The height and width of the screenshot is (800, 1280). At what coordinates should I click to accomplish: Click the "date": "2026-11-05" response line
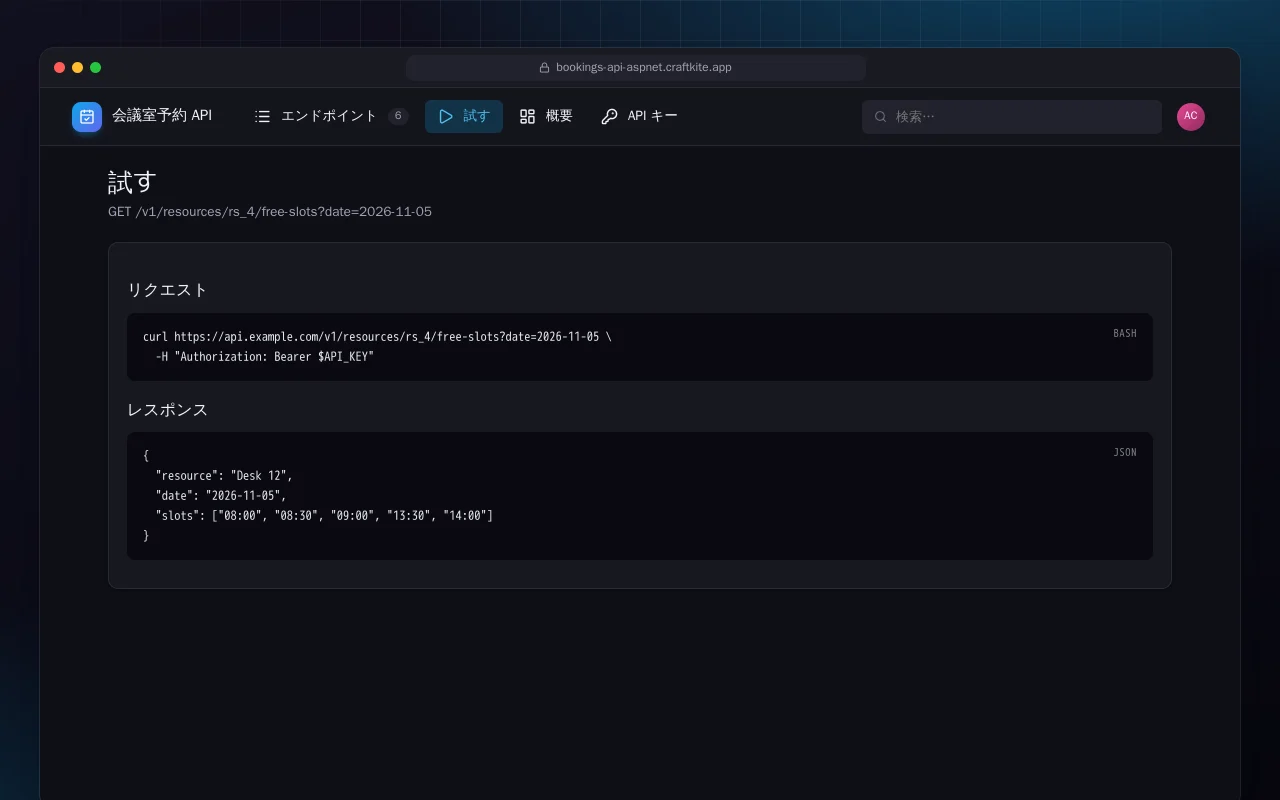tap(221, 496)
